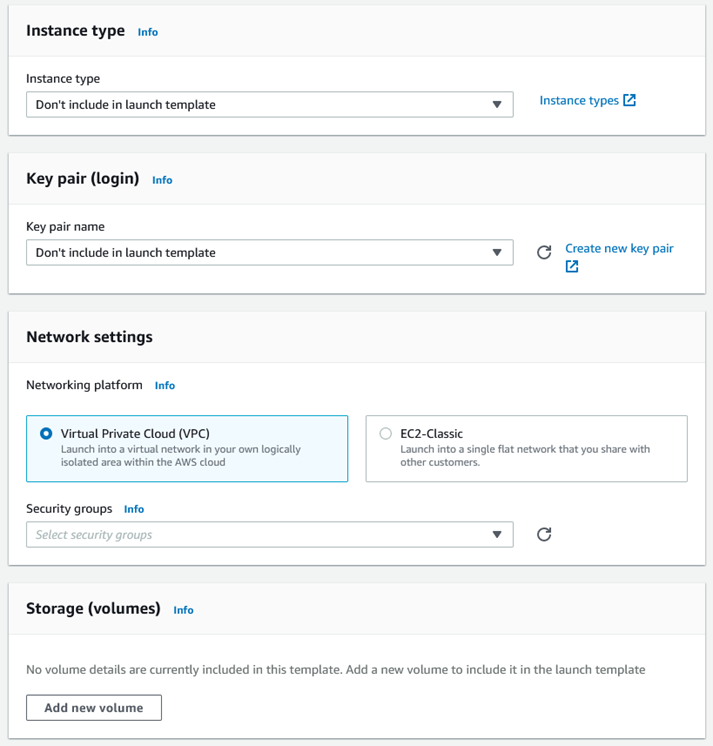Click Info link beside Networking platform
Image resolution: width=713 pixels, height=746 pixels.
tap(165, 386)
